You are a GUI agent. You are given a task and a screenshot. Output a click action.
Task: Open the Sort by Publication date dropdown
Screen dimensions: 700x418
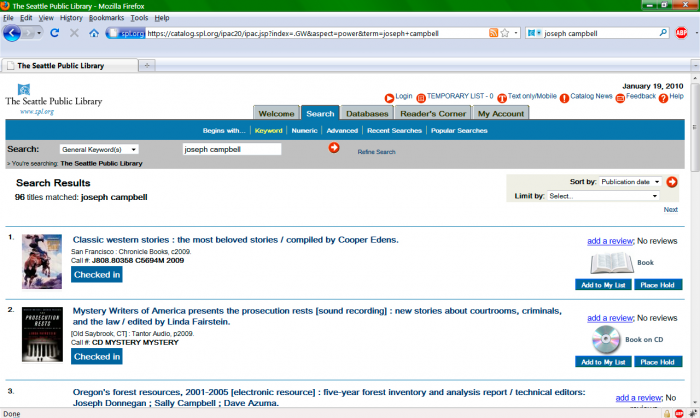pyautogui.click(x=630, y=182)
